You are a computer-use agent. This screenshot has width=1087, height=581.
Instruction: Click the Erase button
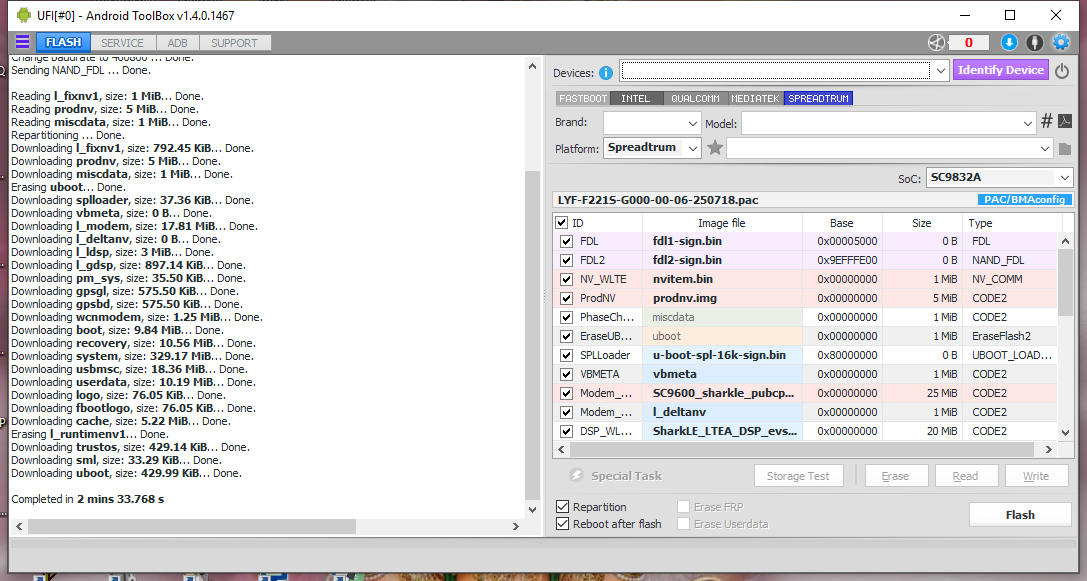coord(895,476)
